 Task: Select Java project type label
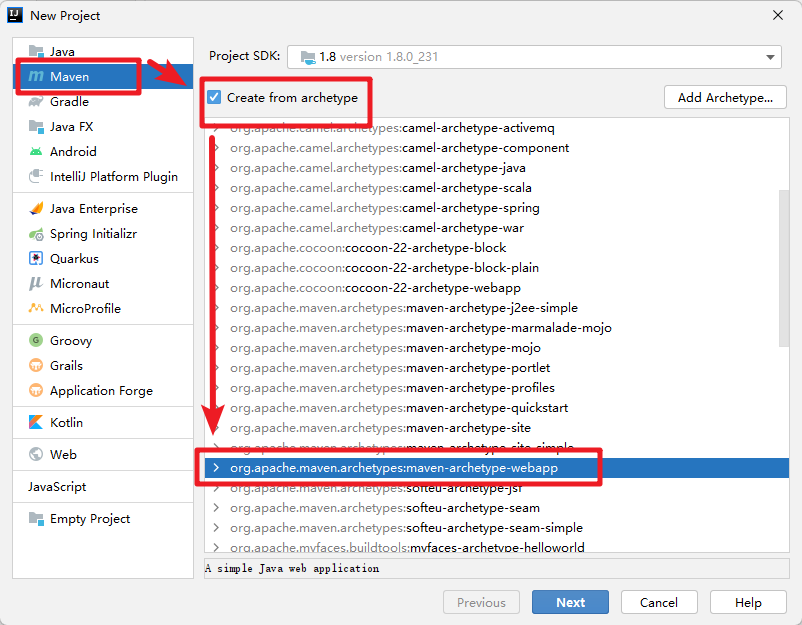point(62,52)
